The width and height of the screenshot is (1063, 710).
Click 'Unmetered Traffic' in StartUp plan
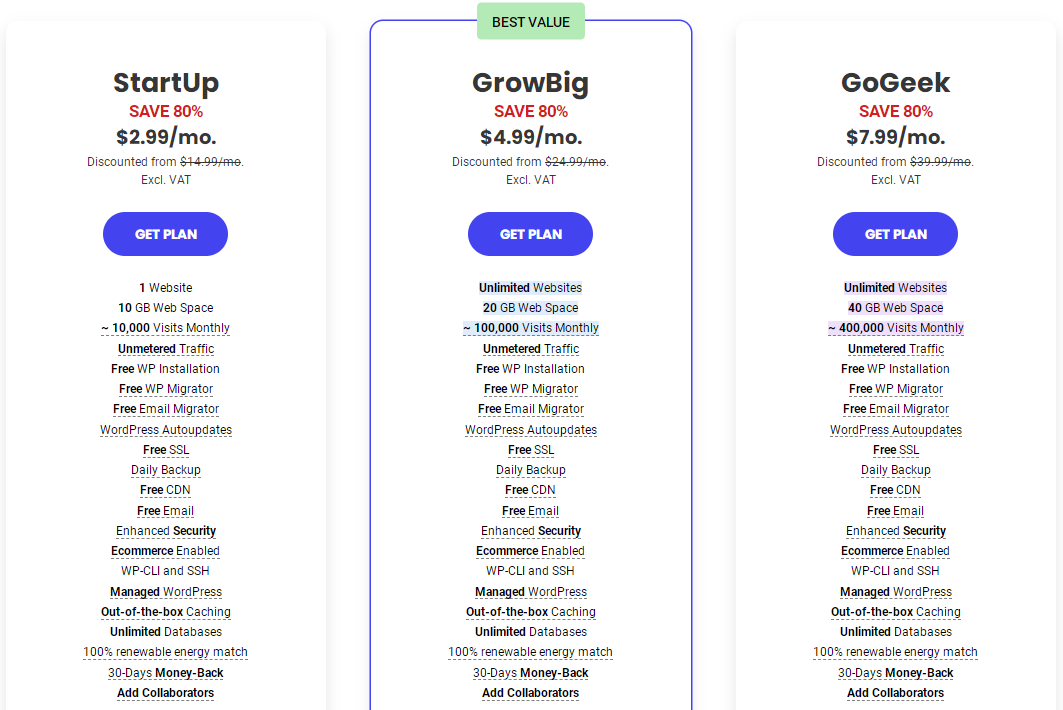[x=165, y=349]
